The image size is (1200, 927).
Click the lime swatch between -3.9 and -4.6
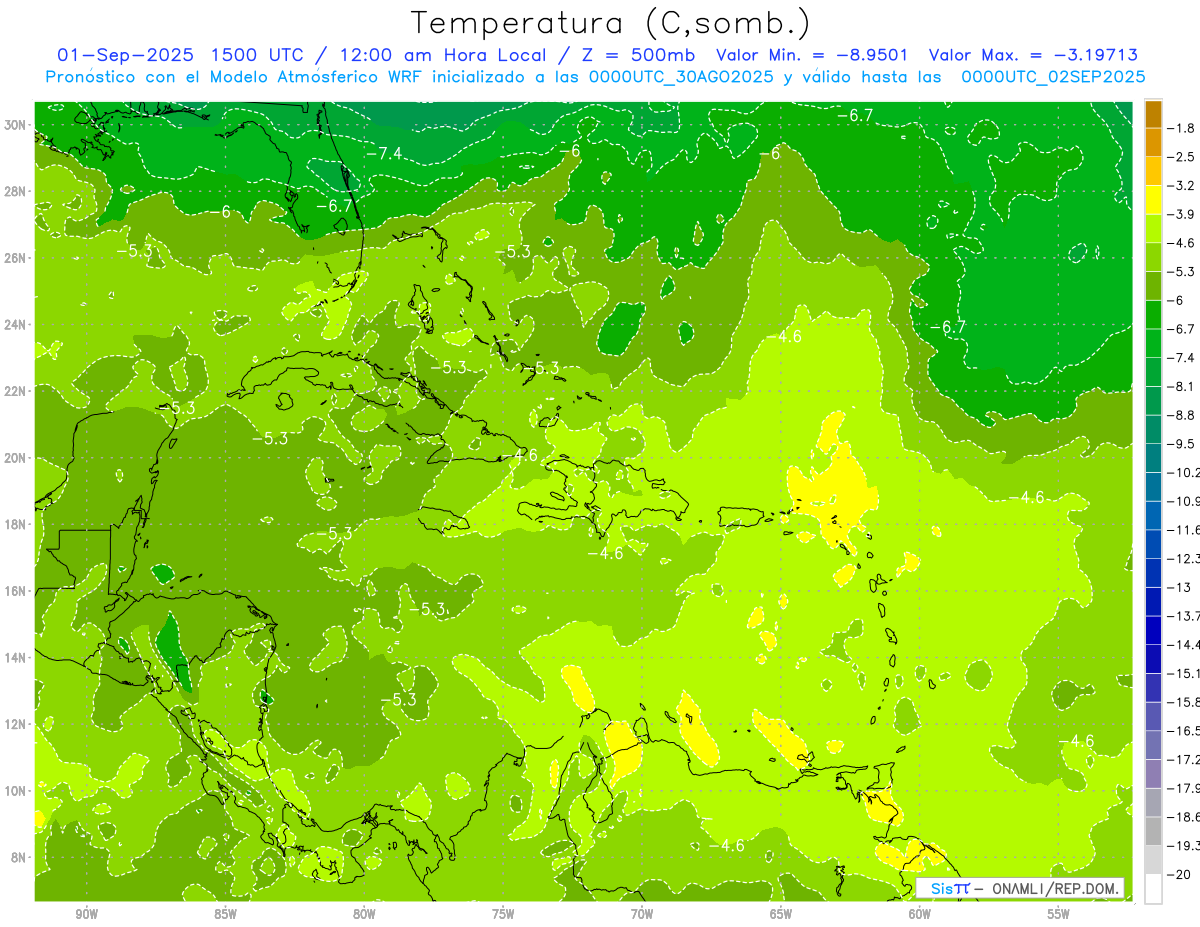(1153, 228)
